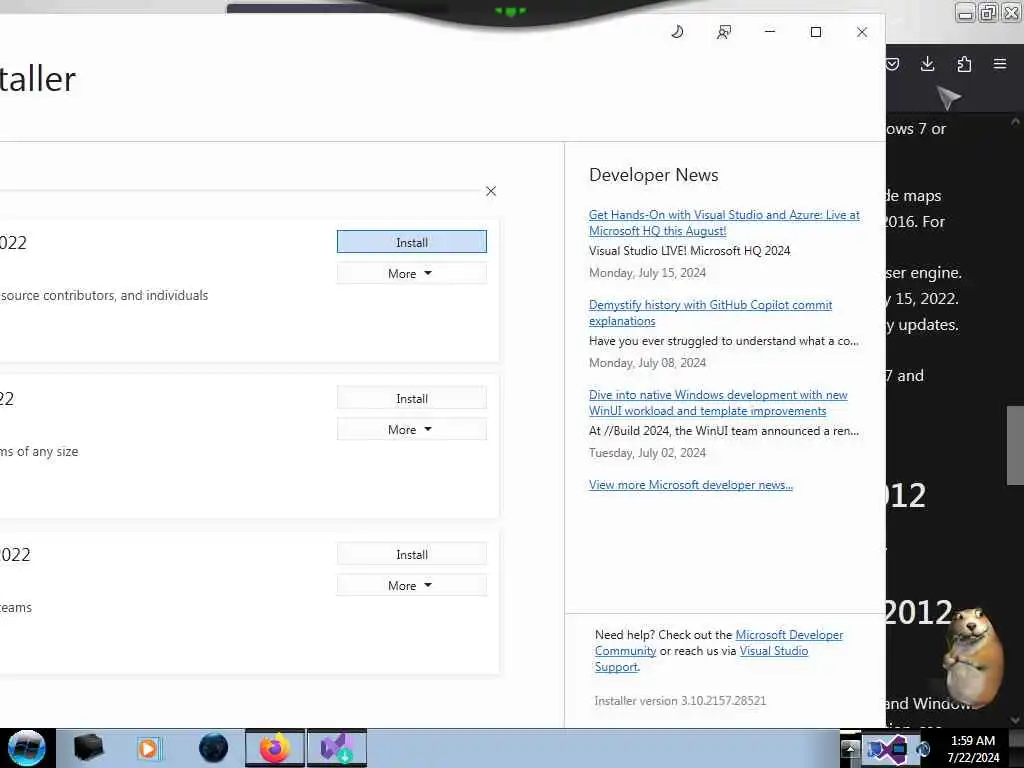This screenshot has height=768, width=1024.
Task: Click the 'Monday, July 08, 2024' date
Action: pos(647,362)
